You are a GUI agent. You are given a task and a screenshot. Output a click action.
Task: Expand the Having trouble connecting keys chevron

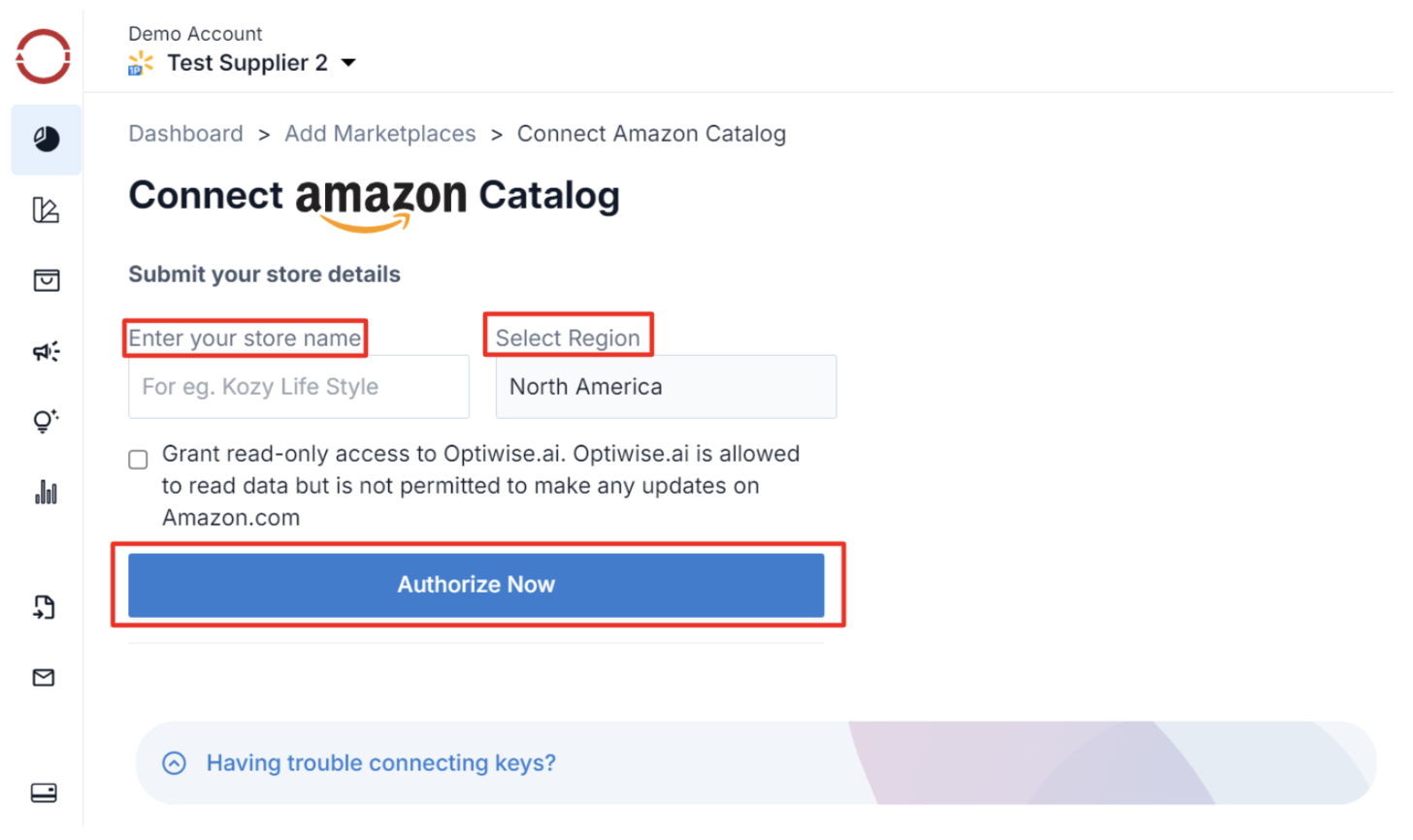[x=175, y=763]
